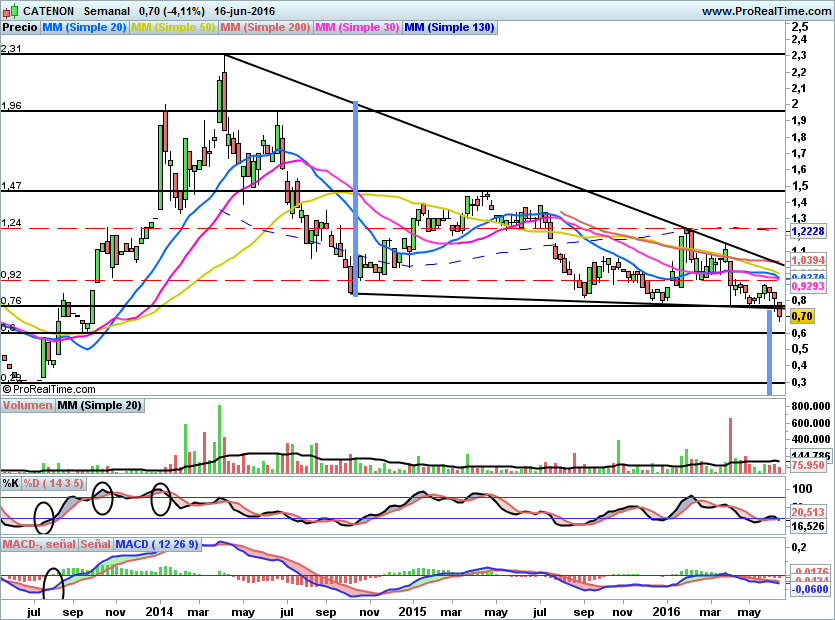Click the Señal signal label
The width and height of the screenshot is (835, 620).
pyautogui.click(x=96, y=544)
